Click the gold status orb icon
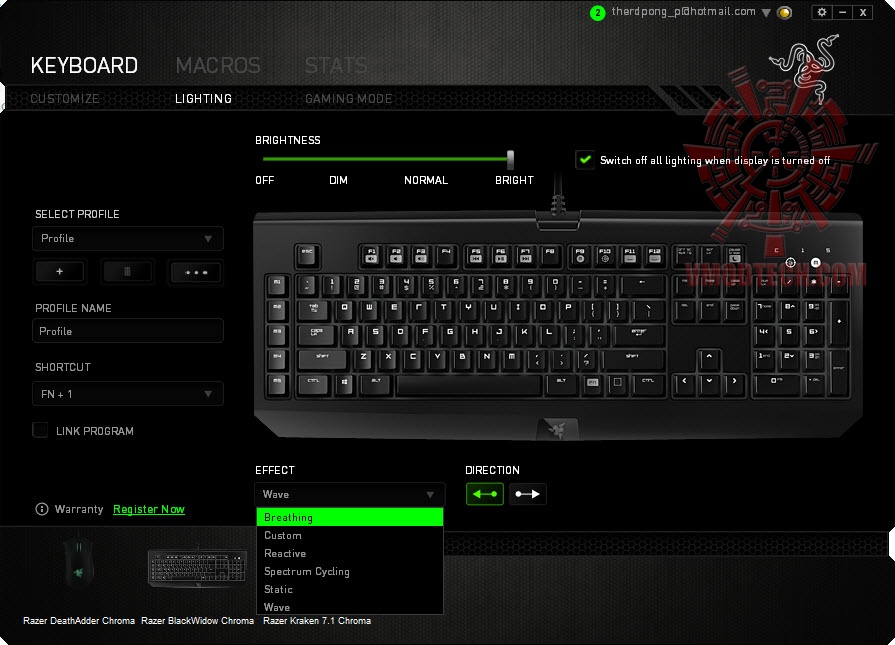 coord(785,13)
